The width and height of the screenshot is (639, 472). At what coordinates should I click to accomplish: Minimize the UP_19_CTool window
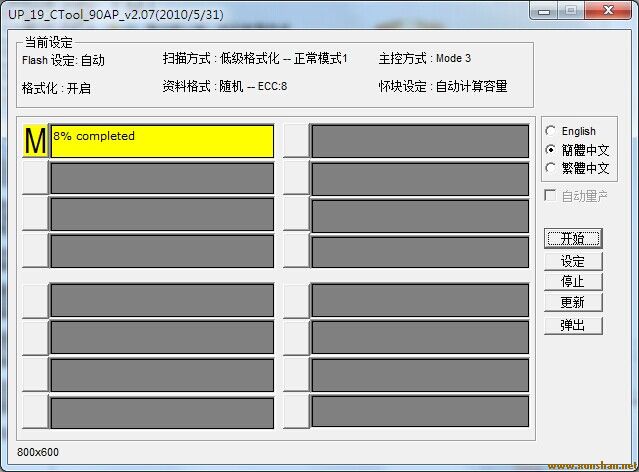pos(543,9)
